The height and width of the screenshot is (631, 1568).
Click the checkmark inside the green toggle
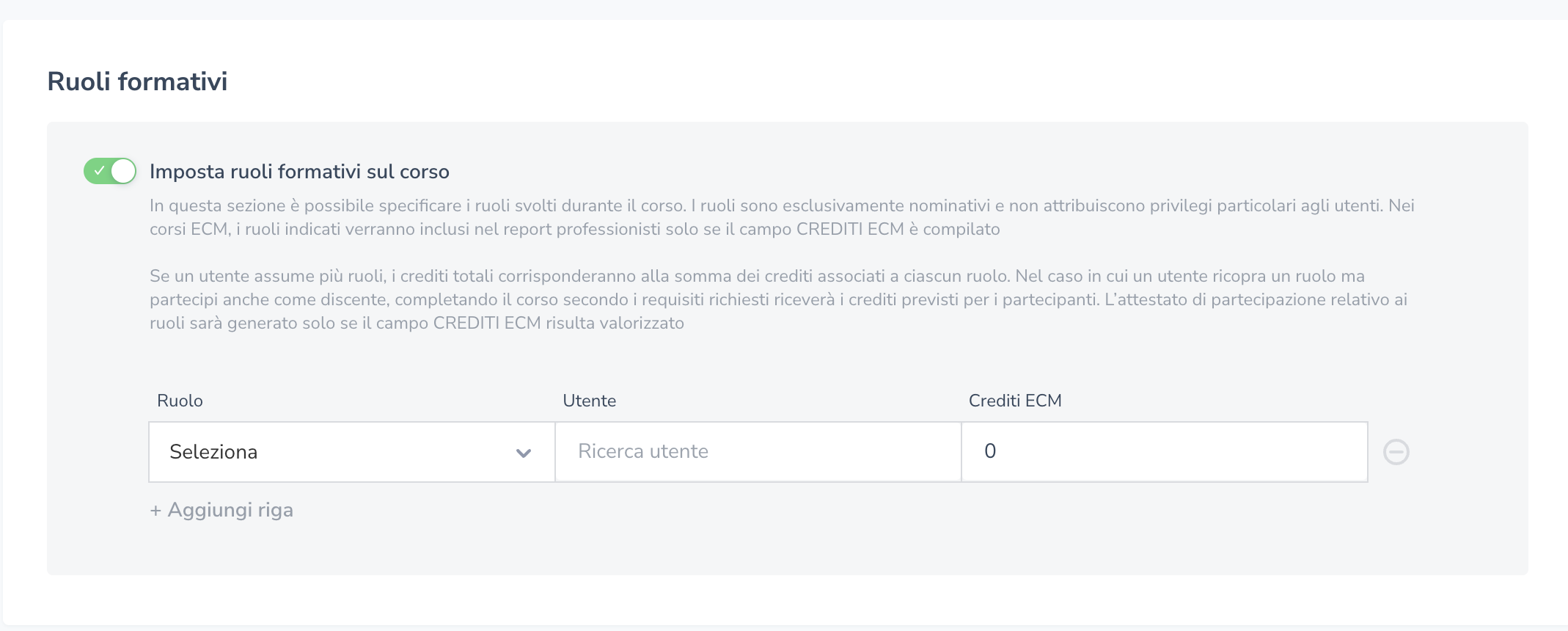coord(99,171)
